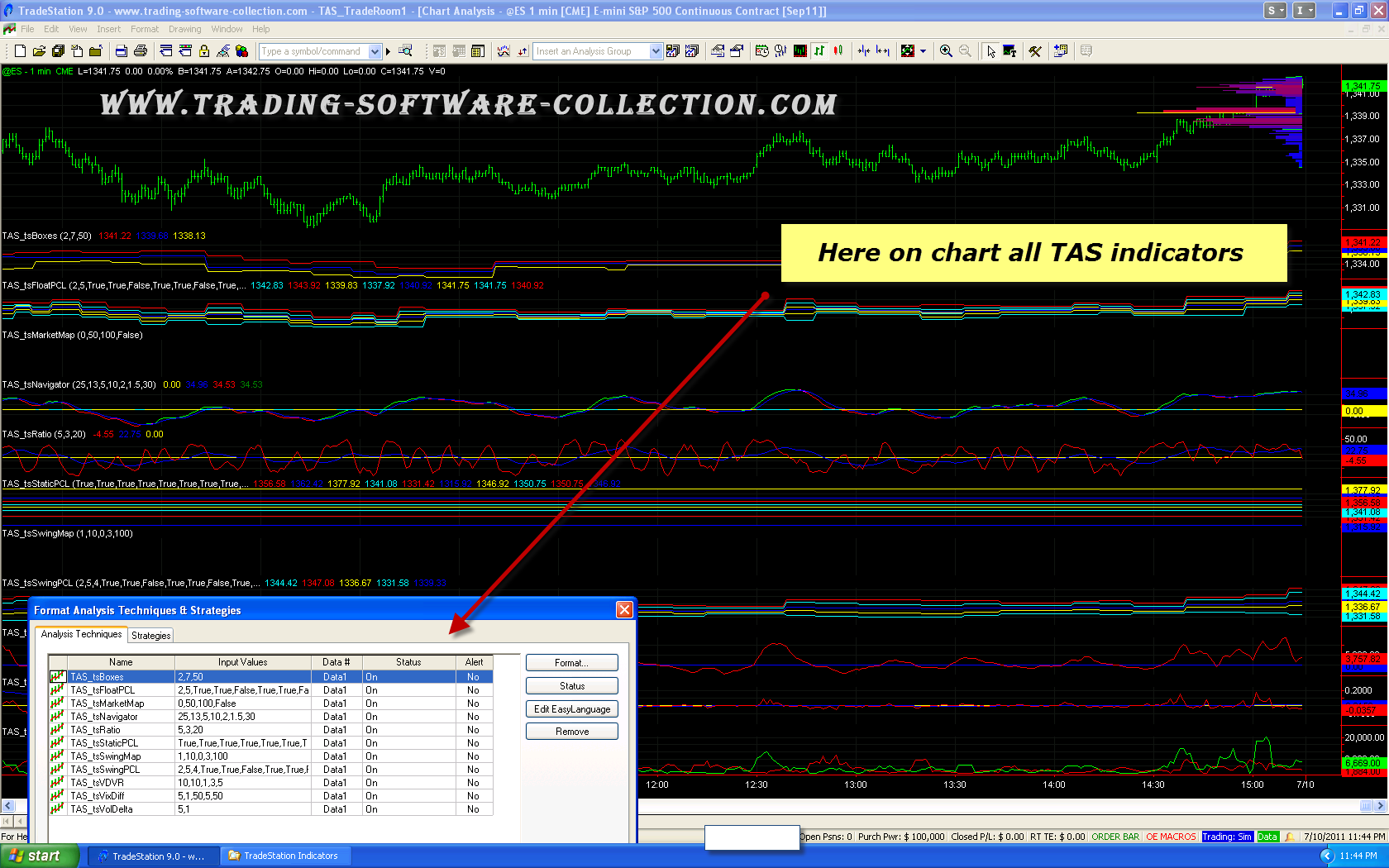
Task: Click the Edit EasyLanguage button
Action: (571, 709)
